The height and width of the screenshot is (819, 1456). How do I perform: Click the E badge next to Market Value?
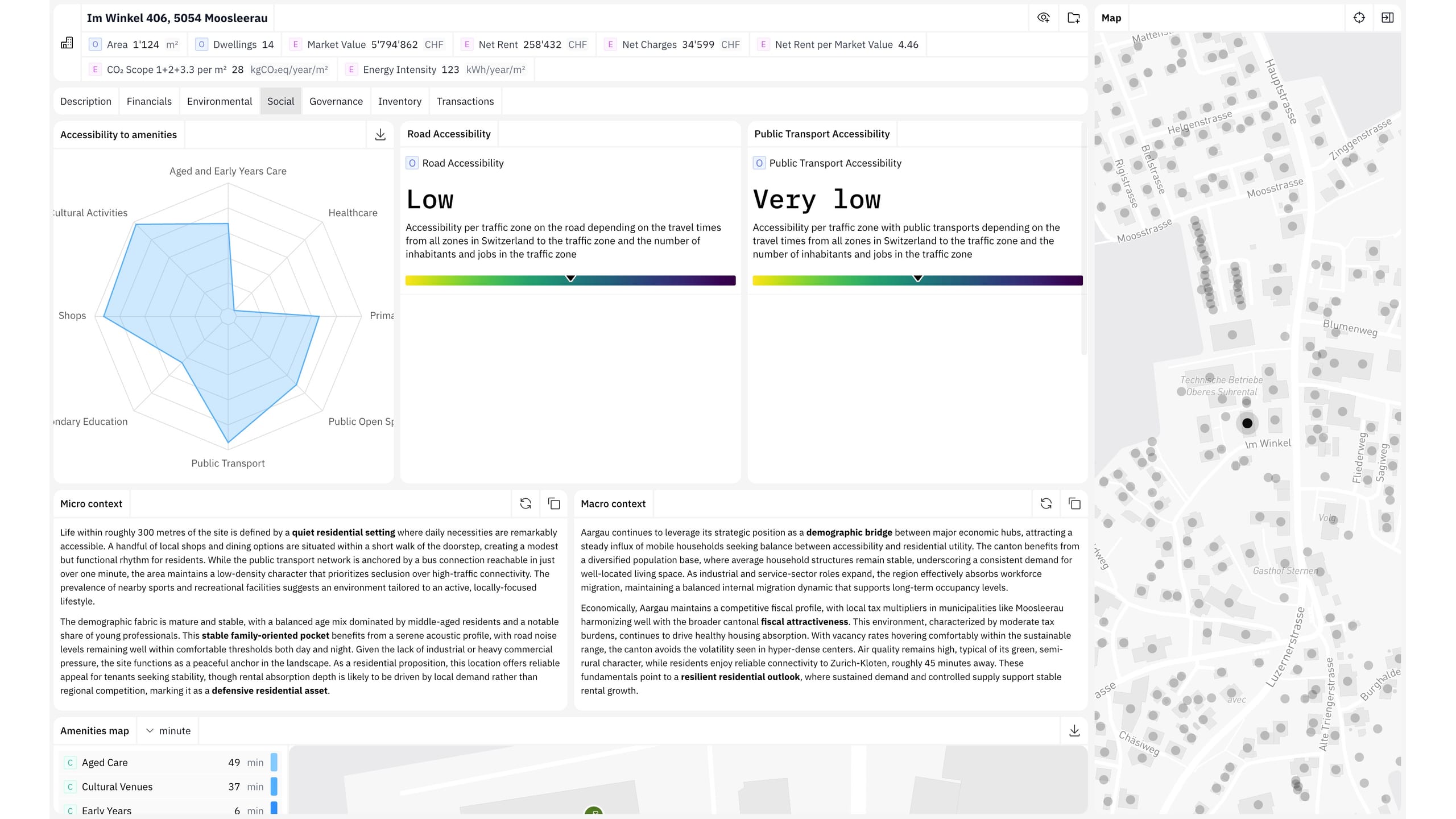pyautogui.click(x=295, y=44)
